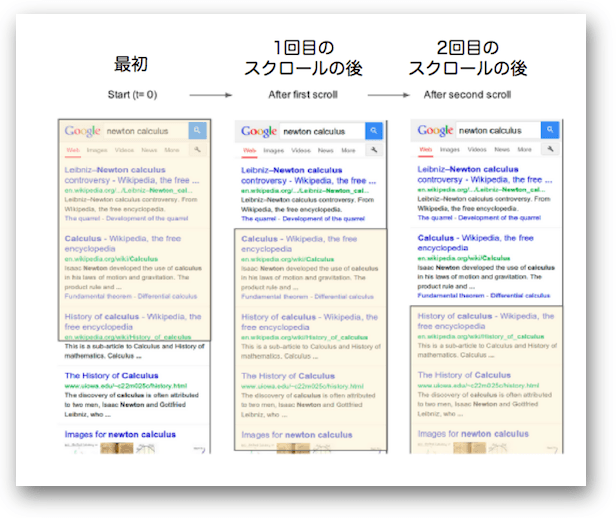The width and height of the screenshot is (616, 518).
Task: Open Calculus - Wikipedia result in After first scroll panel
Action: [299, 244]
